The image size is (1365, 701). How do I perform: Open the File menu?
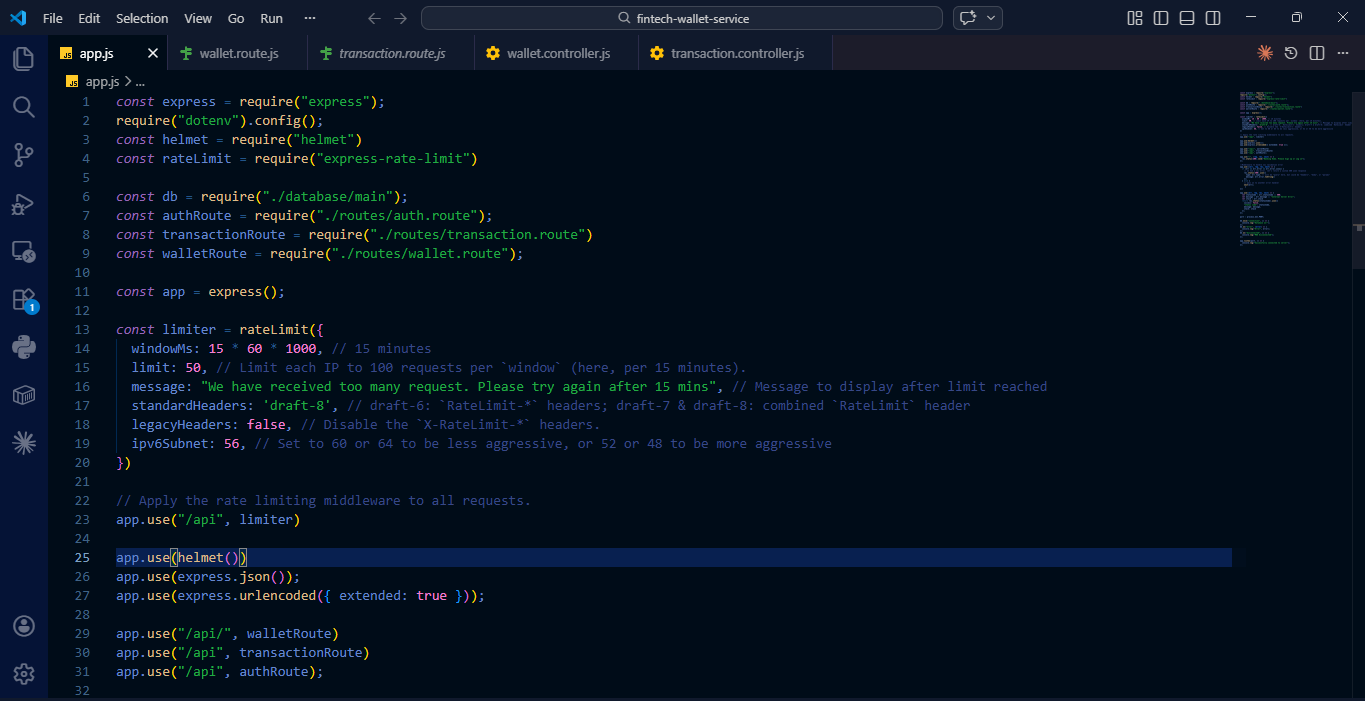pos(53,18)
